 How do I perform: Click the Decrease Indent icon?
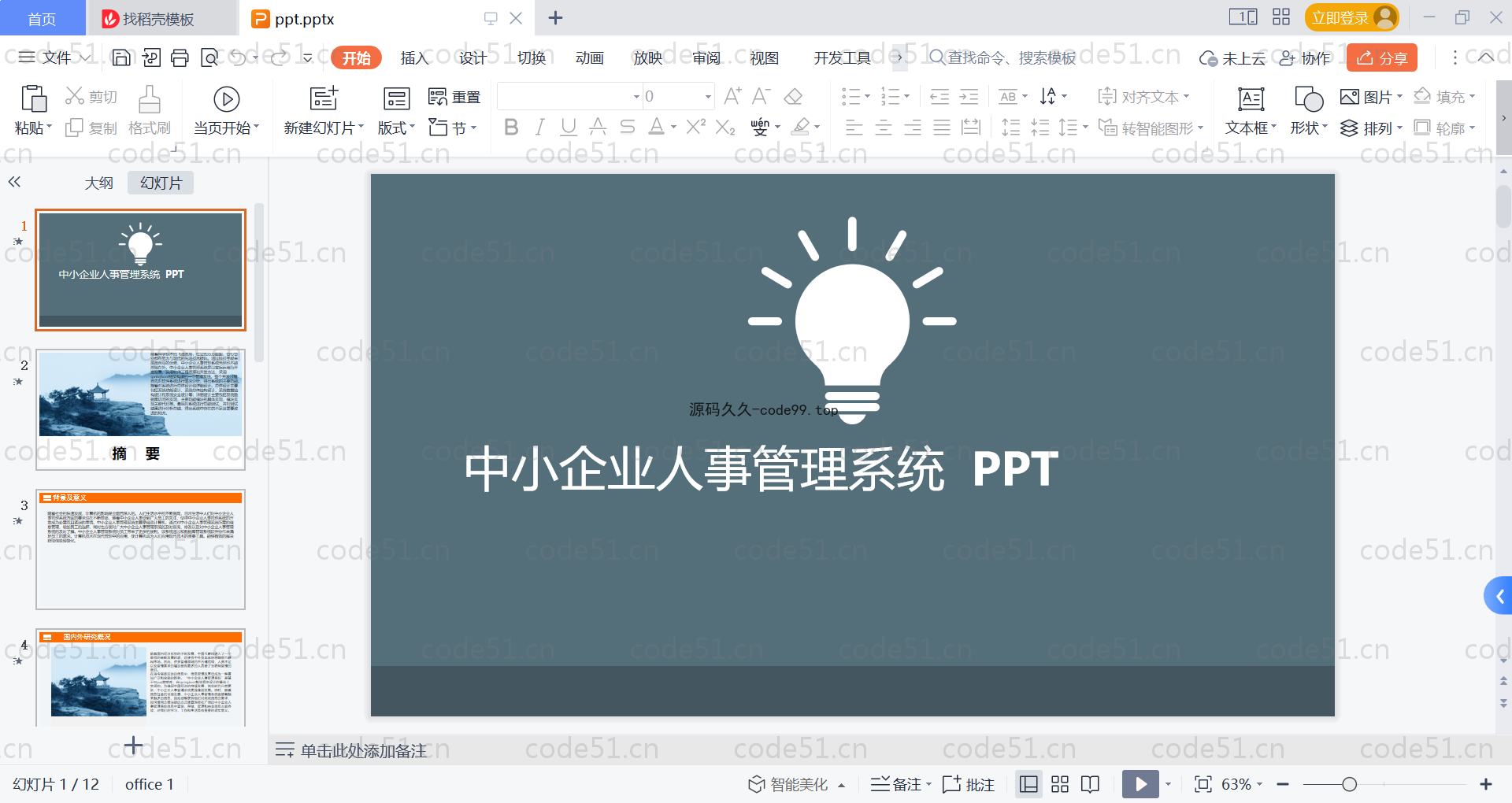(x=939, y=97)
